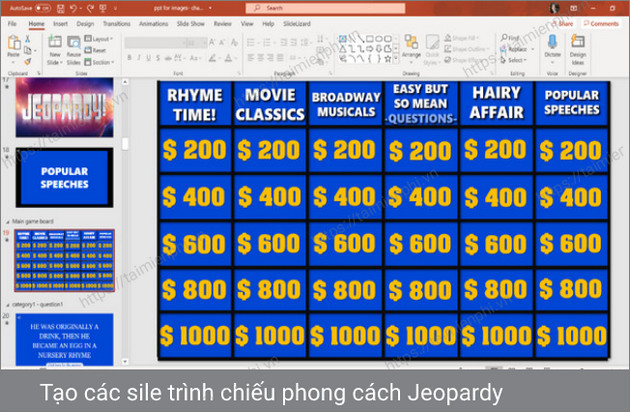Open the Undo history dropdown arrow

[x=81, y=8]
